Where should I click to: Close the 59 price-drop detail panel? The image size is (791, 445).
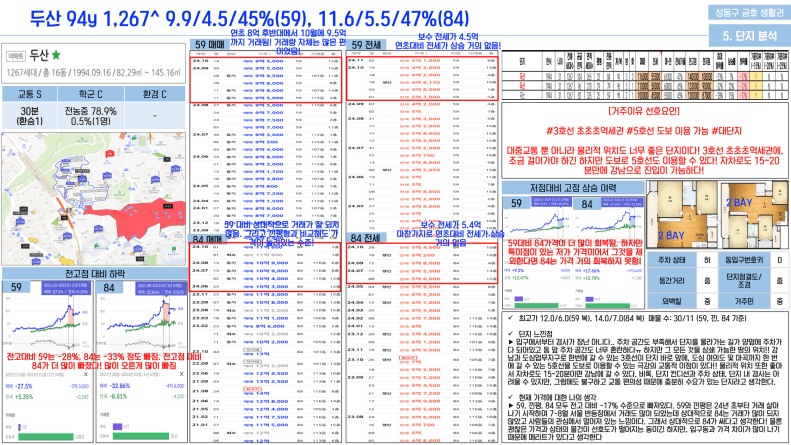coord(86,374)
